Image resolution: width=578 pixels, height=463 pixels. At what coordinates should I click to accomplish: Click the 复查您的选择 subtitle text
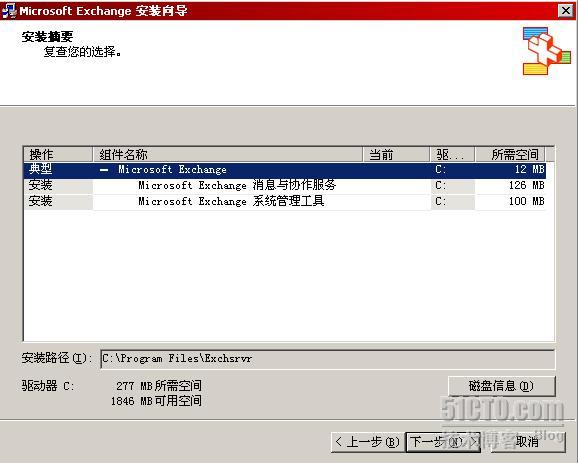[83, 52]
